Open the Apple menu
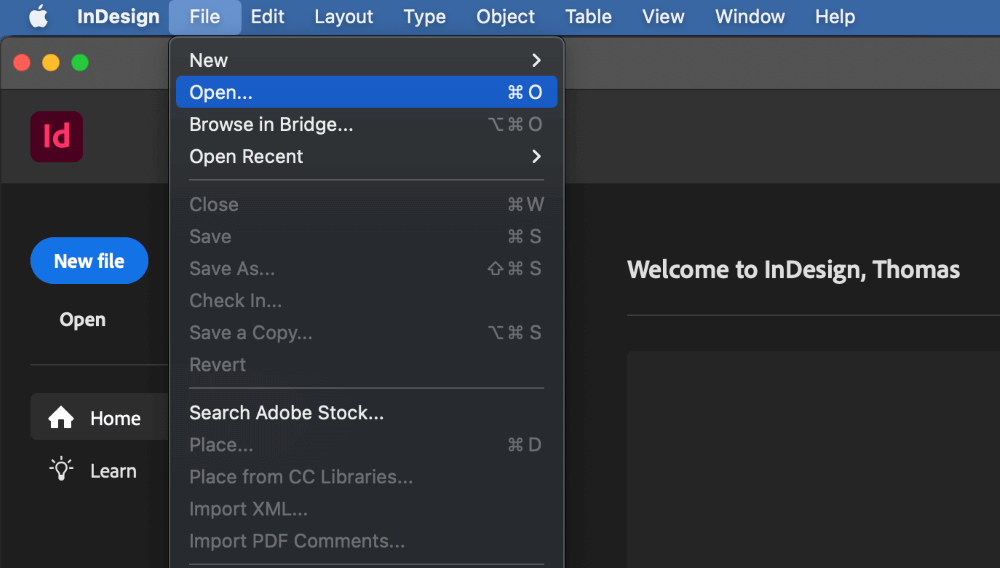The image size is (1000, 568). (38, 17)
